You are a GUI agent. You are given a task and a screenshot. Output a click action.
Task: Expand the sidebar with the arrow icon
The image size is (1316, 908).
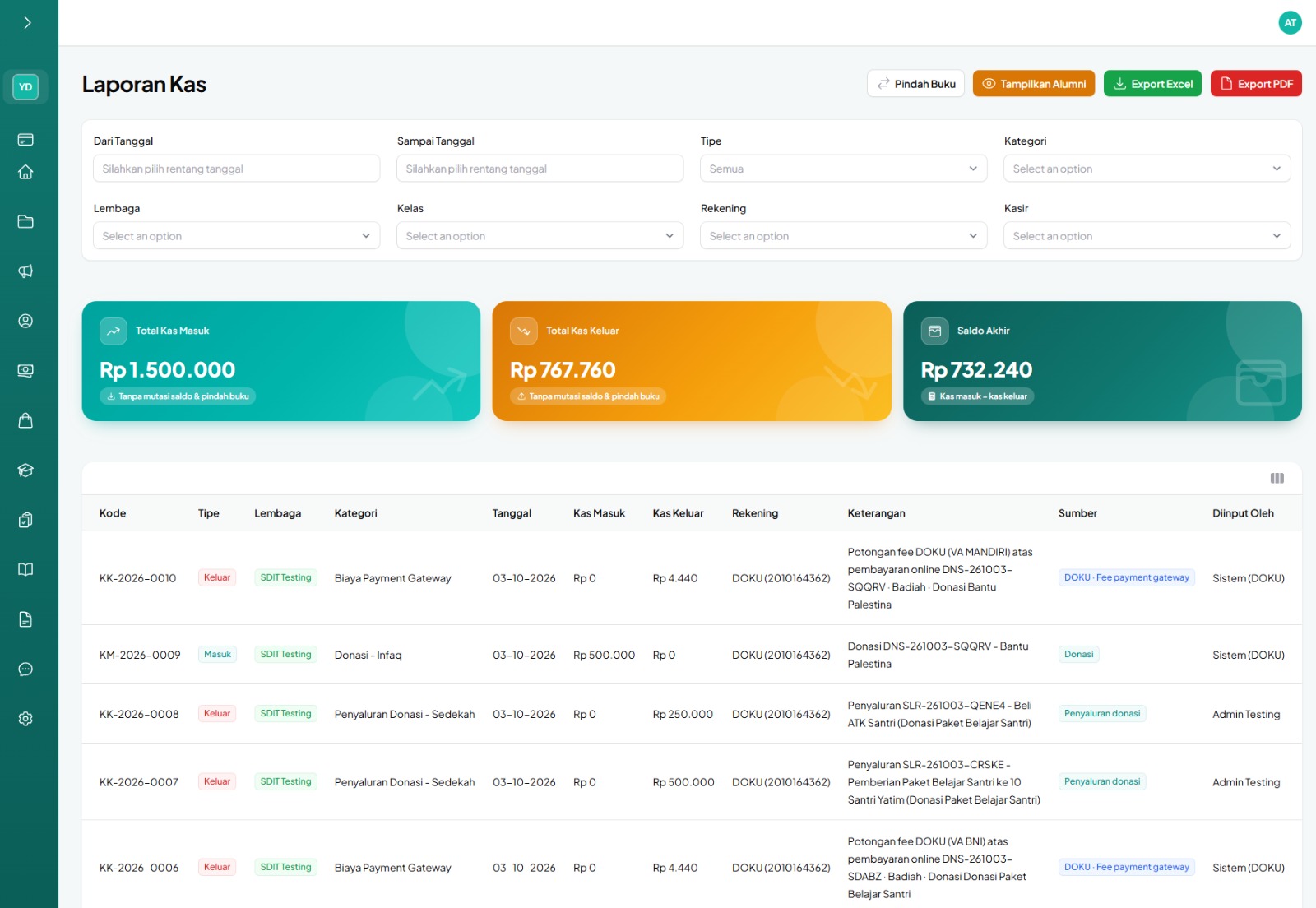[27, 23]
